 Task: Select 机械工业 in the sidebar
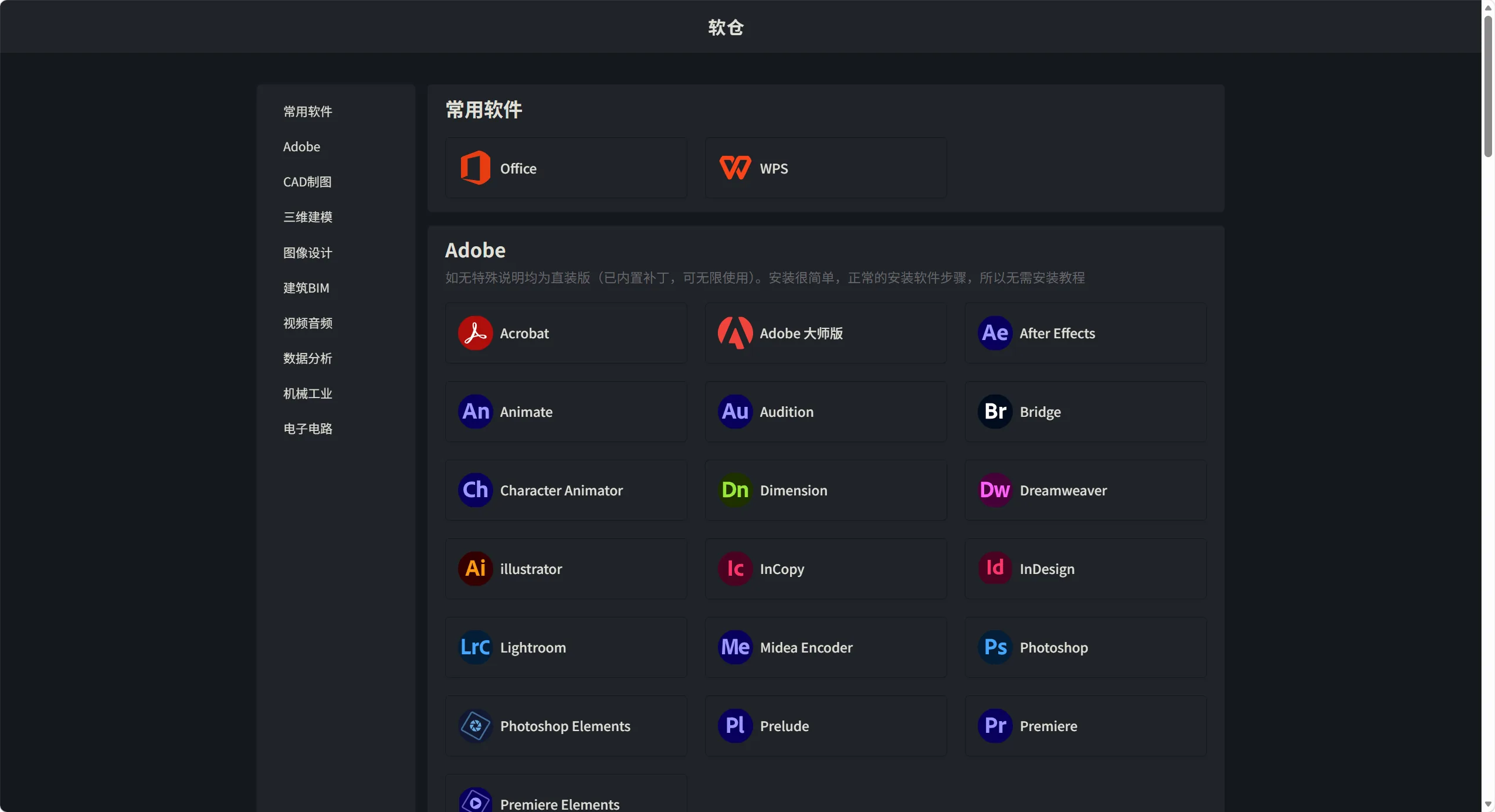pyautogui.click(x=307, y=393)
